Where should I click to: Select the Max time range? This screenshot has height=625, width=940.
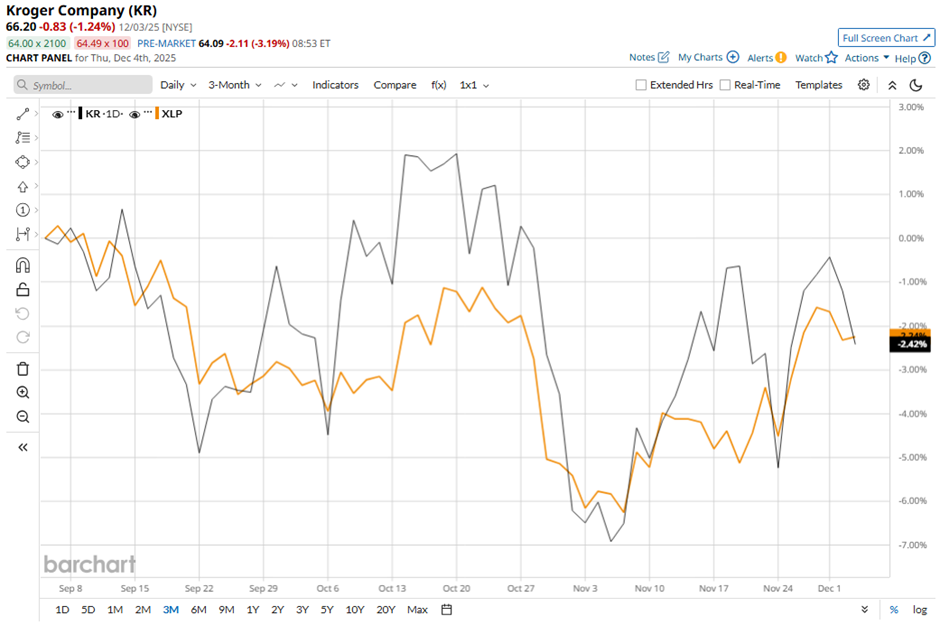click(417, 609)
